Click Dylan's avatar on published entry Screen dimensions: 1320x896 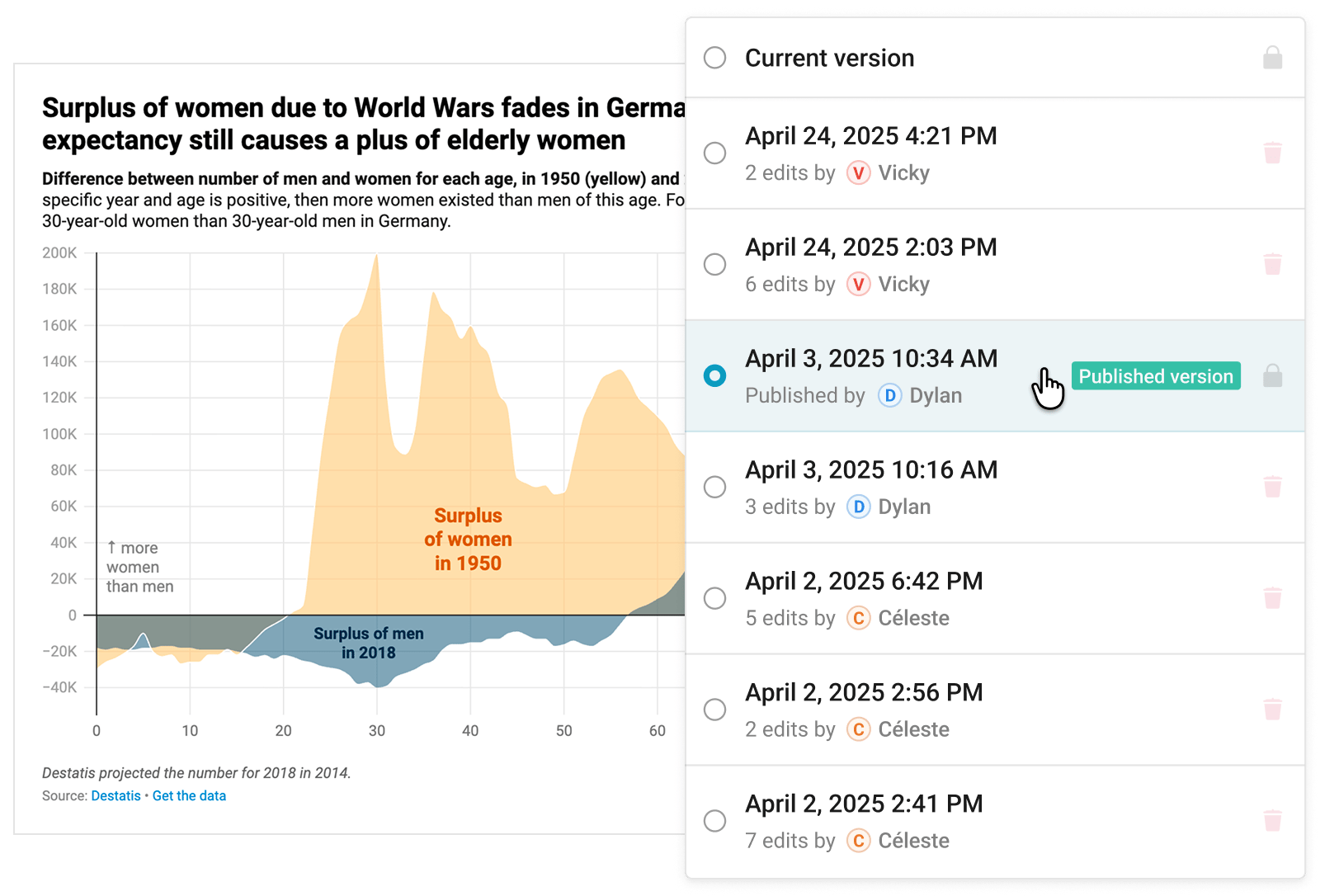889,396
